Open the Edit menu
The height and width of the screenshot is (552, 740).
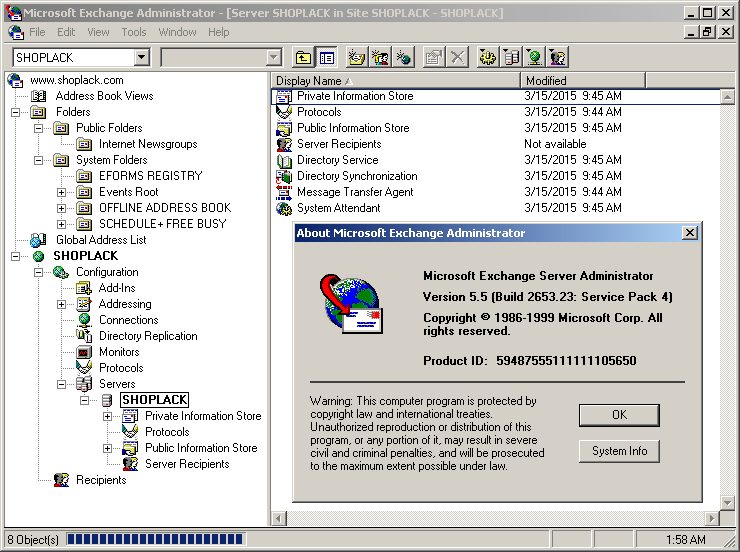coord(66,32)
